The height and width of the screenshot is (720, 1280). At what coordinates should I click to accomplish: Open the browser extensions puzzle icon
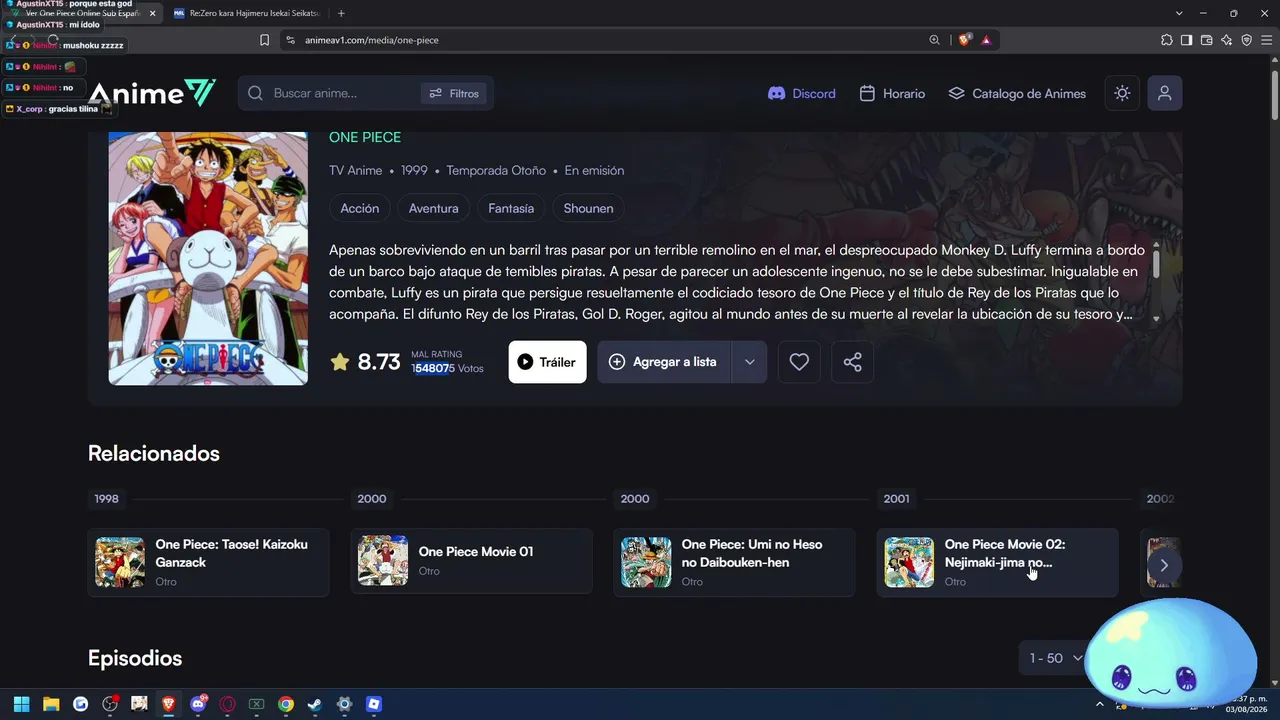tap(1167, 40)
